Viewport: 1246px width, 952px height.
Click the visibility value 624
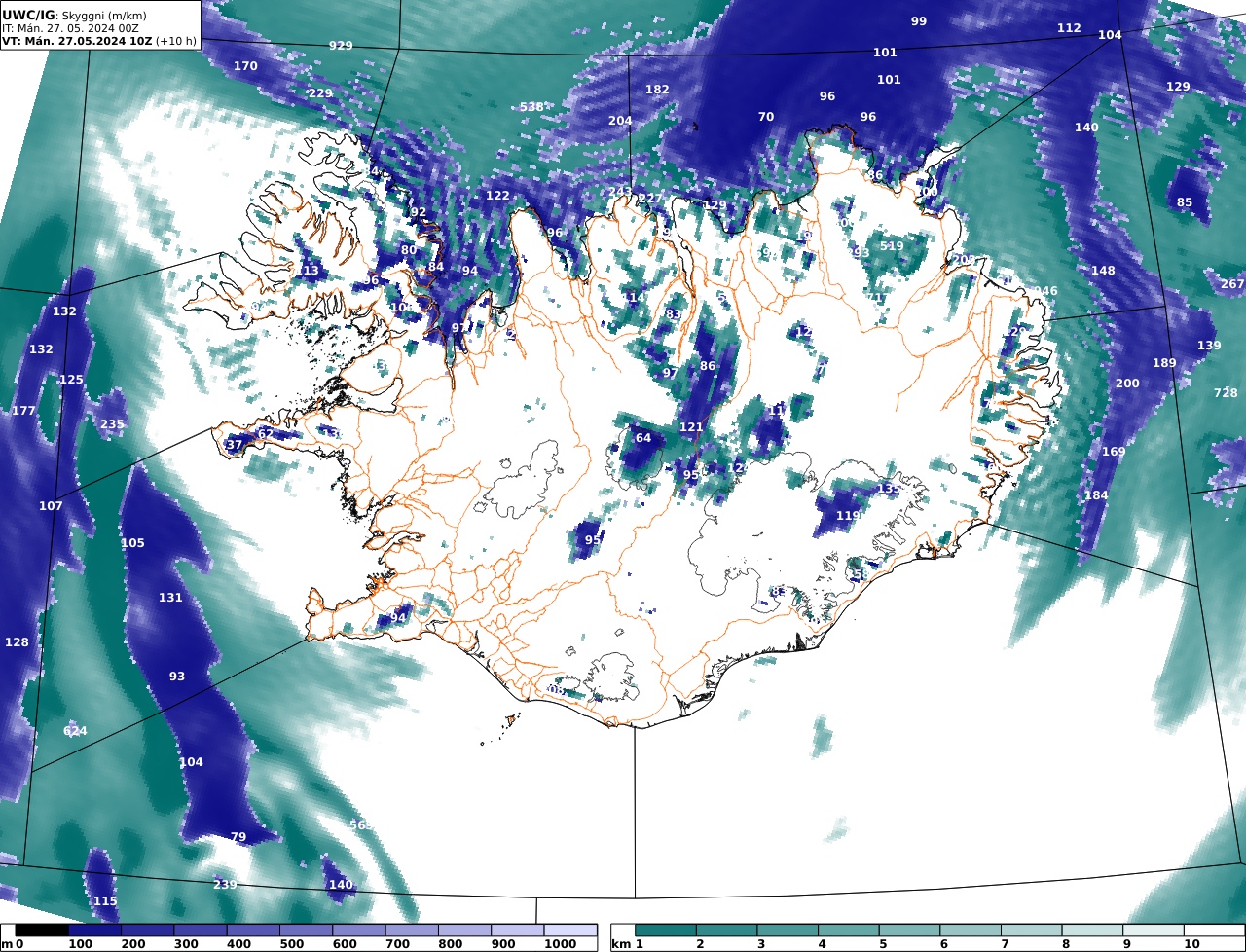[75, 731]
